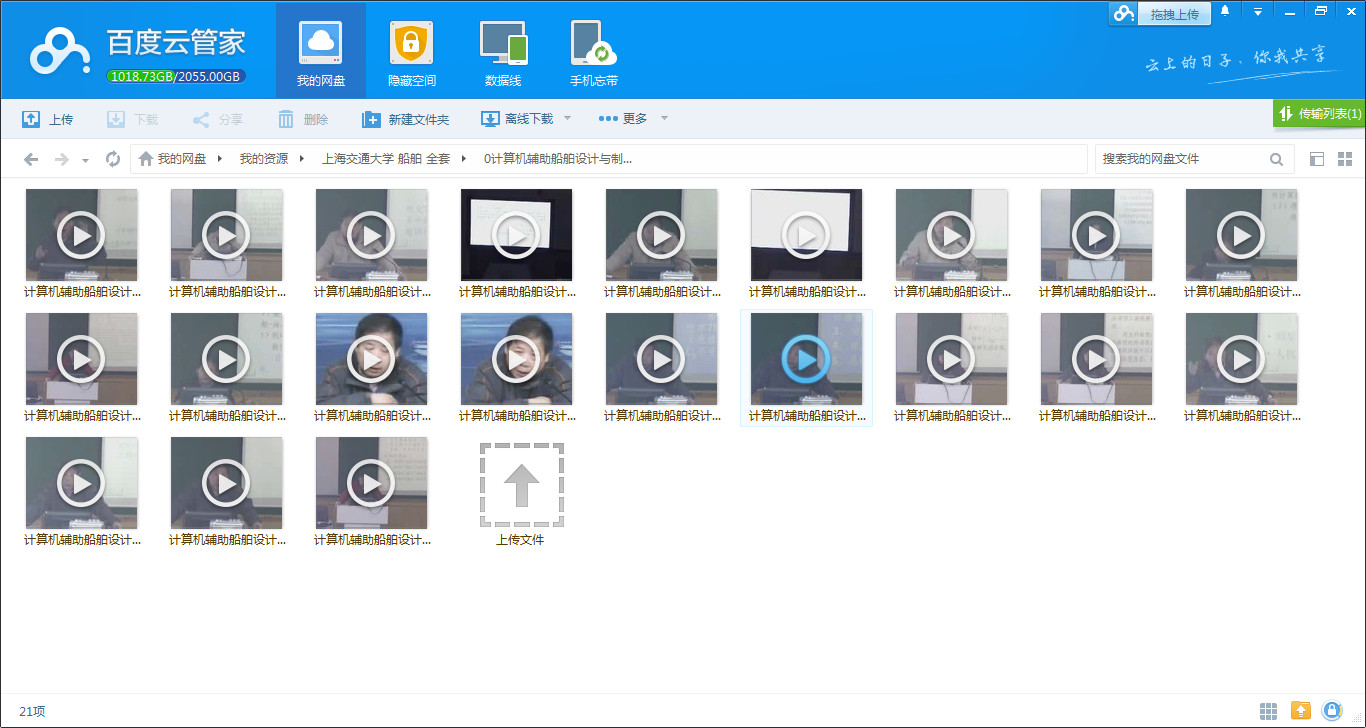Image resolution: width=1366 pixels, height=728 pixels.
Task: Click the 0计算机辅助船舶设计与制... breadcrumb
Action: pyautogui.click(x=558, y=159)
